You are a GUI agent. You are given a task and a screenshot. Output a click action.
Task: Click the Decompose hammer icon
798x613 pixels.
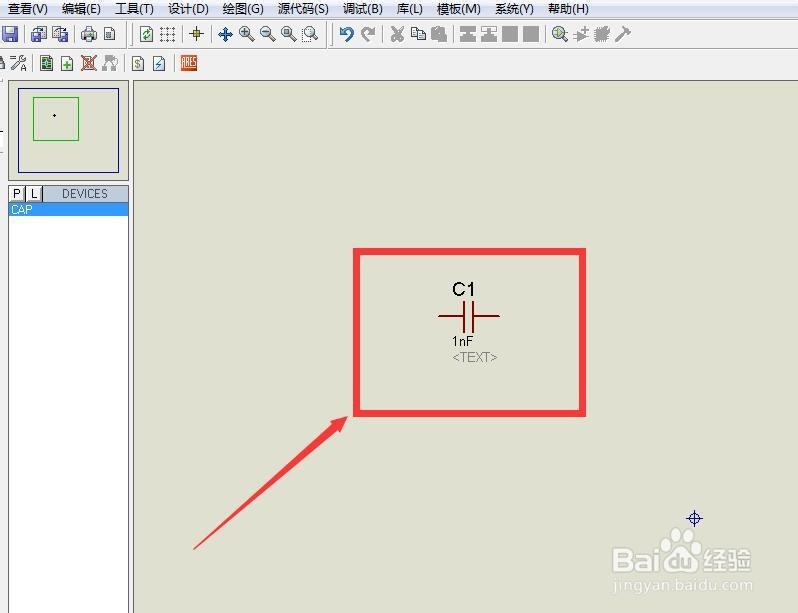[622, 35]
